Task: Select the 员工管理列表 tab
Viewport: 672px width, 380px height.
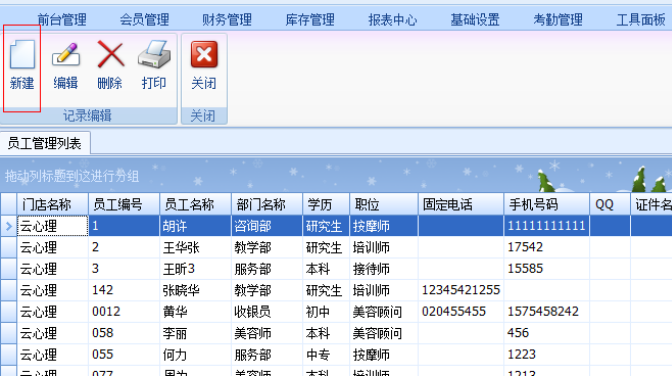Action: coord(45,143)
